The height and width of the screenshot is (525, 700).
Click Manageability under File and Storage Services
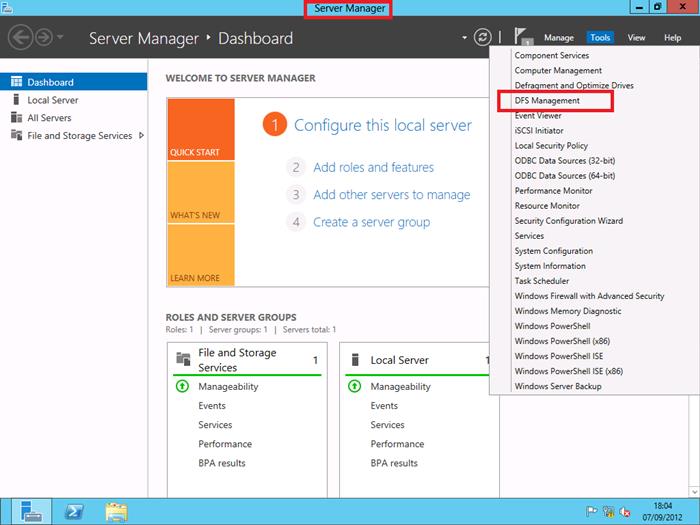tap(228, 387)
